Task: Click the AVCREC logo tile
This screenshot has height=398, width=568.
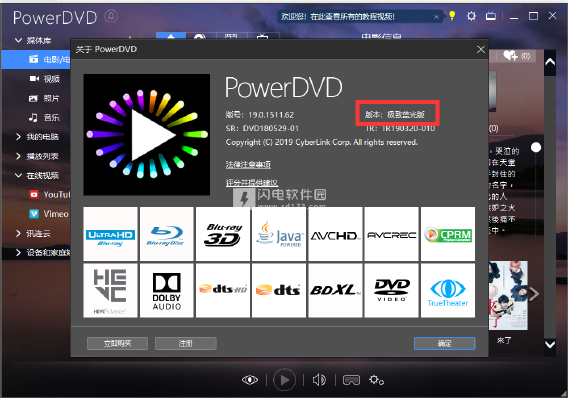Action: click(x=392, y=234)
